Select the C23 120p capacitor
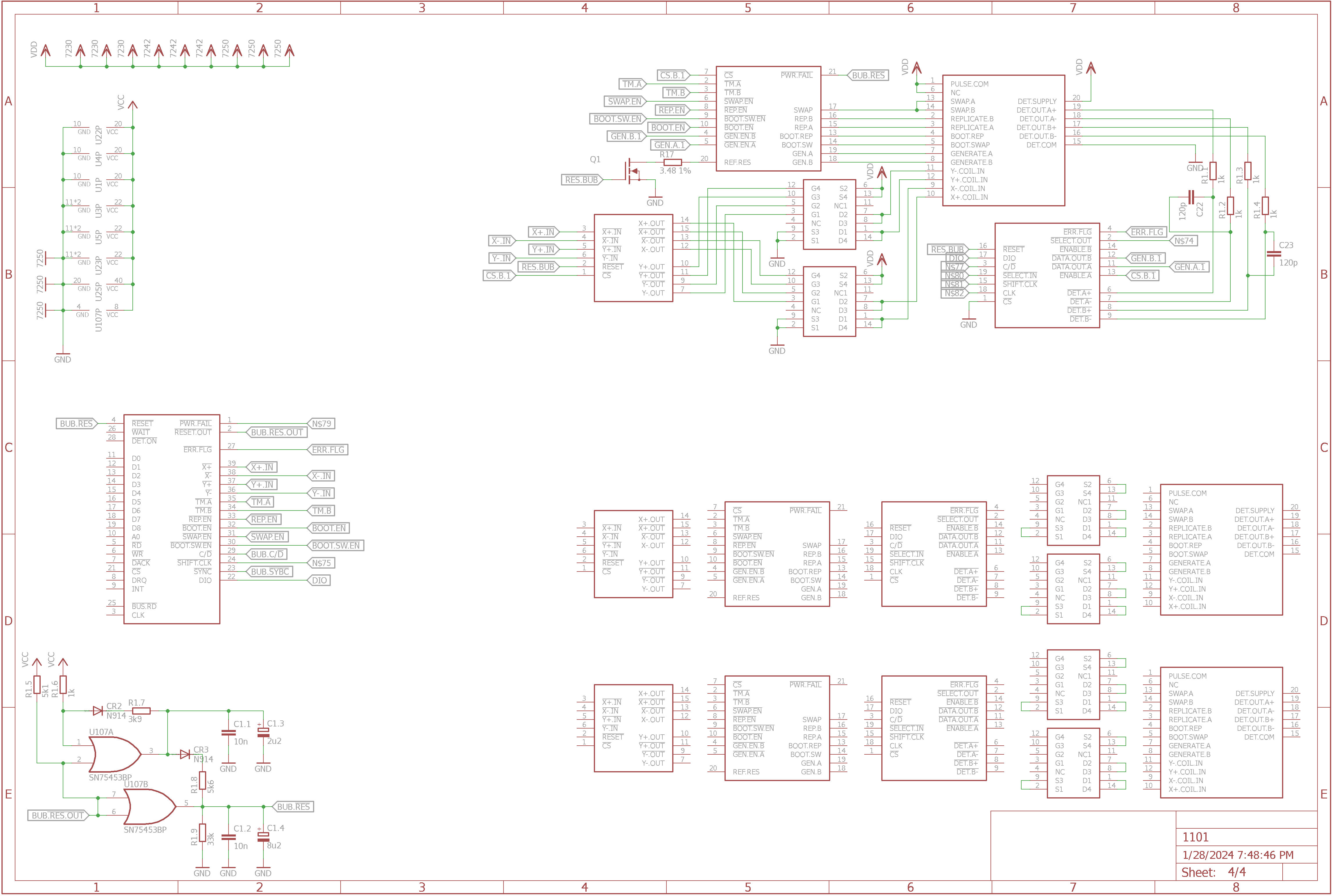 [1274, 254]
